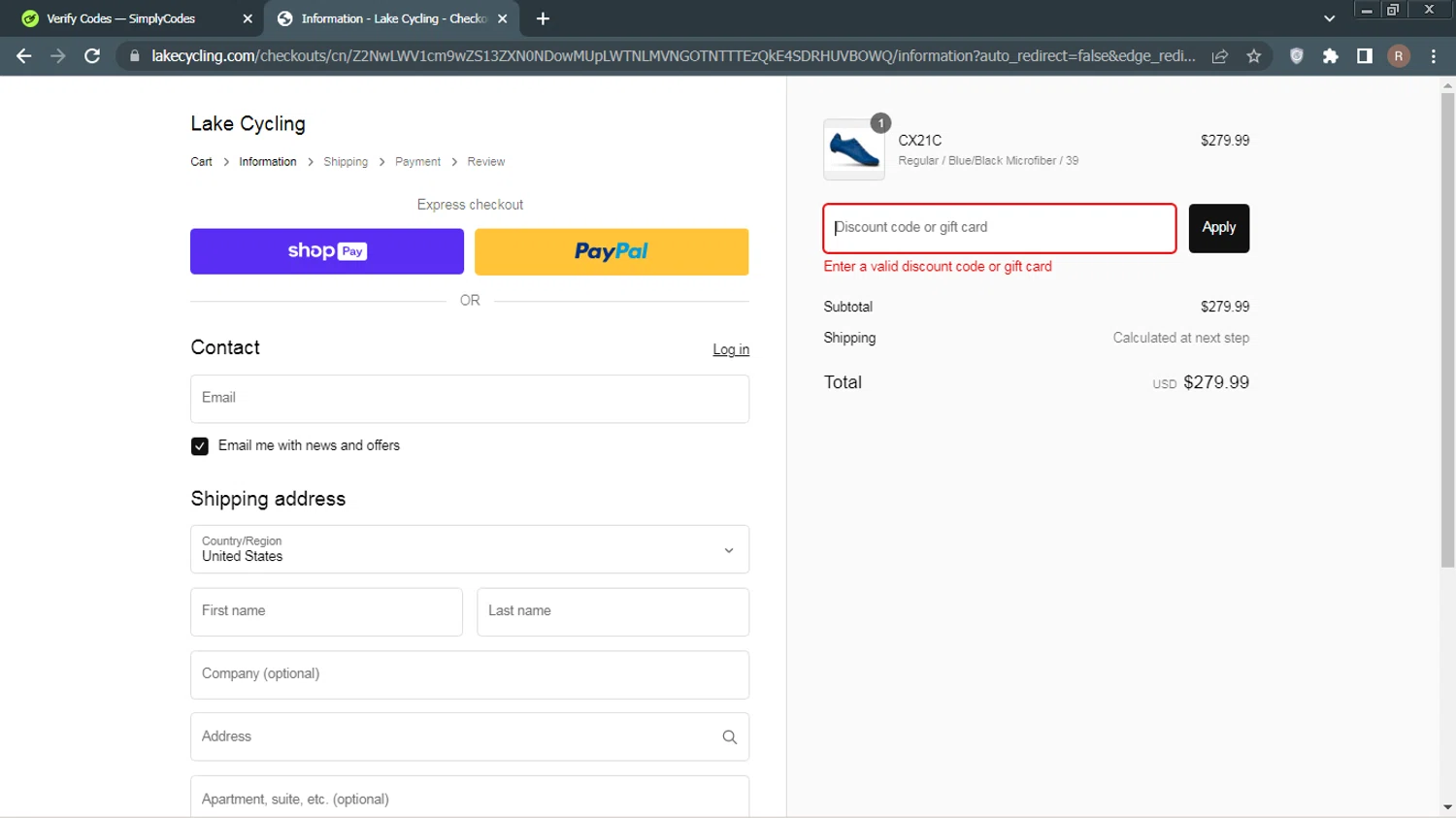
Task: Close the Verify Codes tab
Action: click(x=248, y=18)
